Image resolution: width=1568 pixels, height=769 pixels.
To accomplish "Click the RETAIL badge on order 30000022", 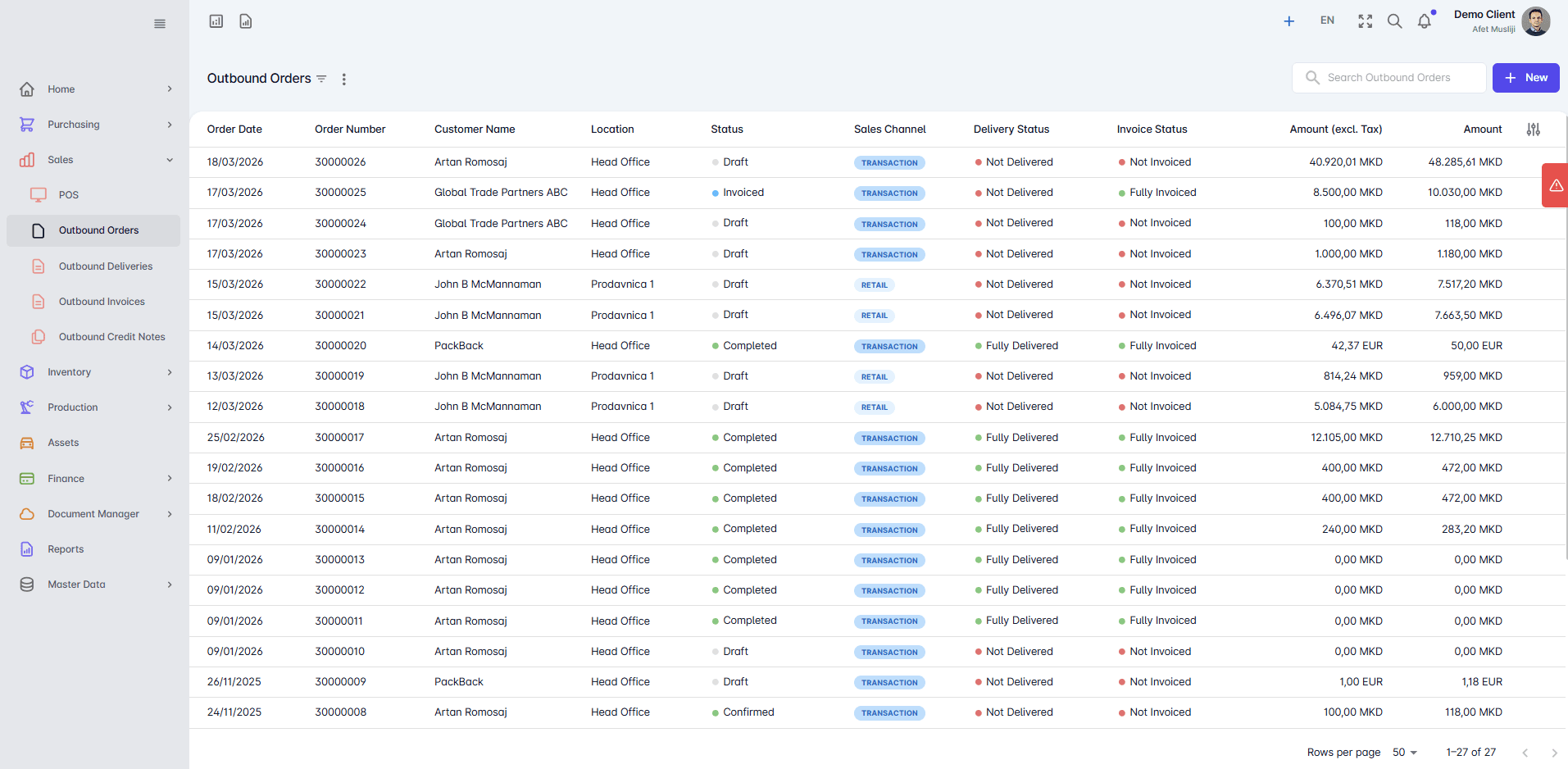I will [x=874, y=285].
